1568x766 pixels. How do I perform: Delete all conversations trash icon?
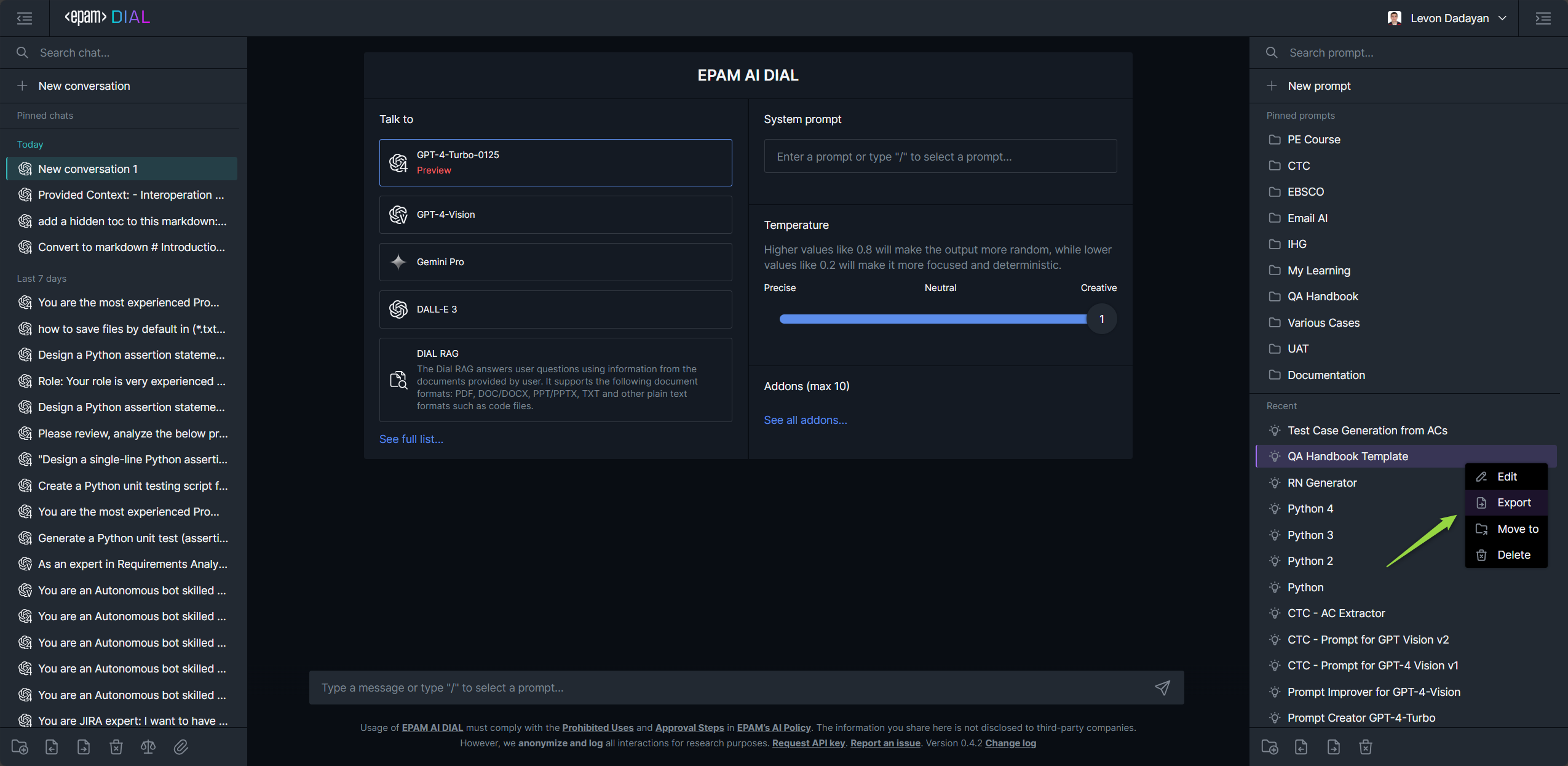[x=116, y=747]
